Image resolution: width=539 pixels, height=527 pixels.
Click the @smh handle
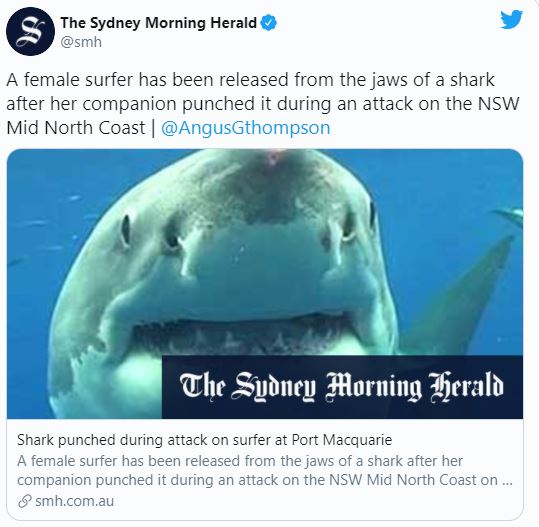coord(81,42)
